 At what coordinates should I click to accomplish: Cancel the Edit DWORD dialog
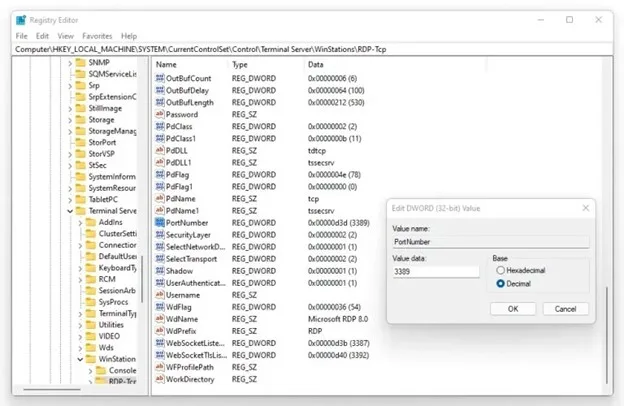coord(566,309)
